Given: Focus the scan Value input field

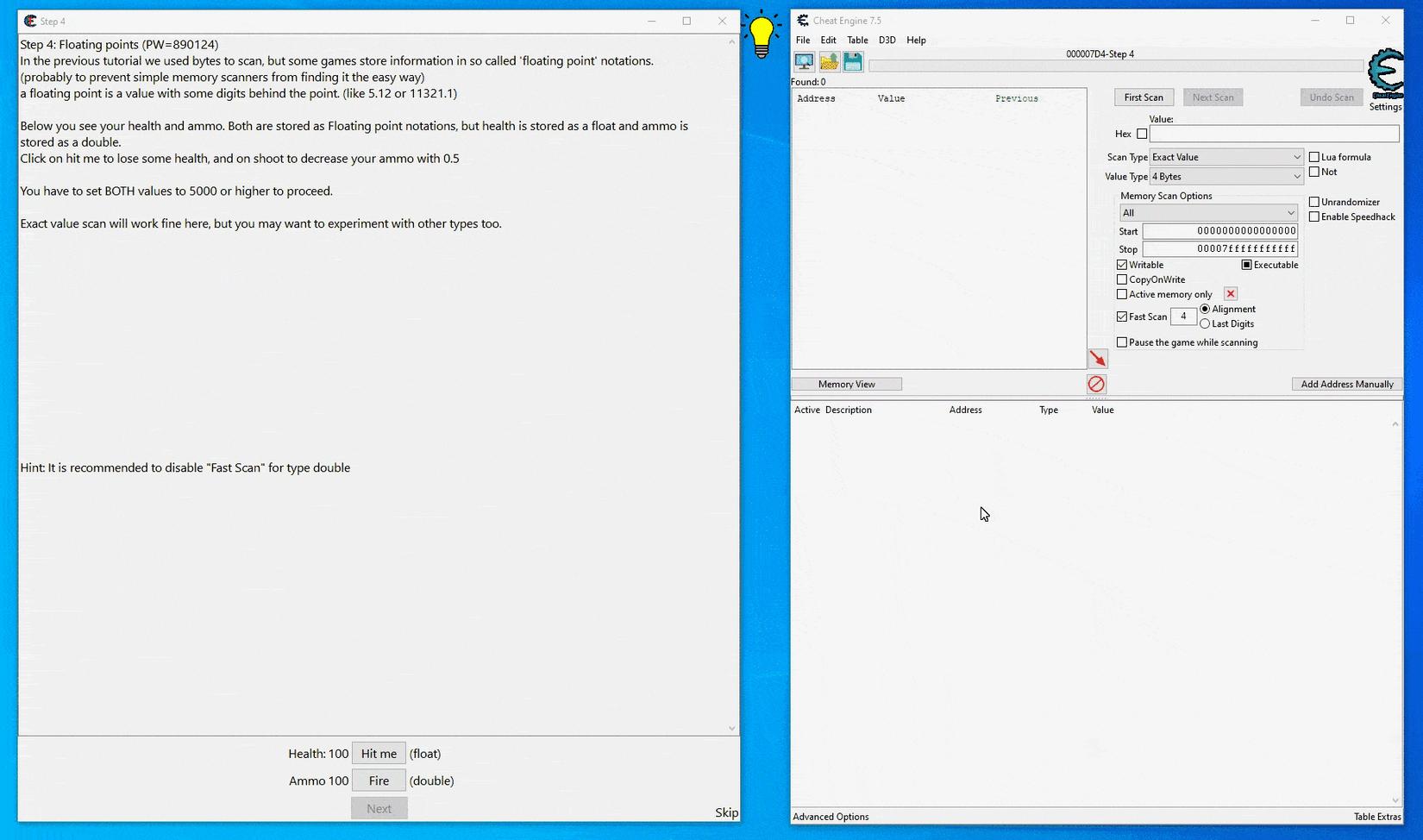Looking at the screenshot, I should (1274, 134).
